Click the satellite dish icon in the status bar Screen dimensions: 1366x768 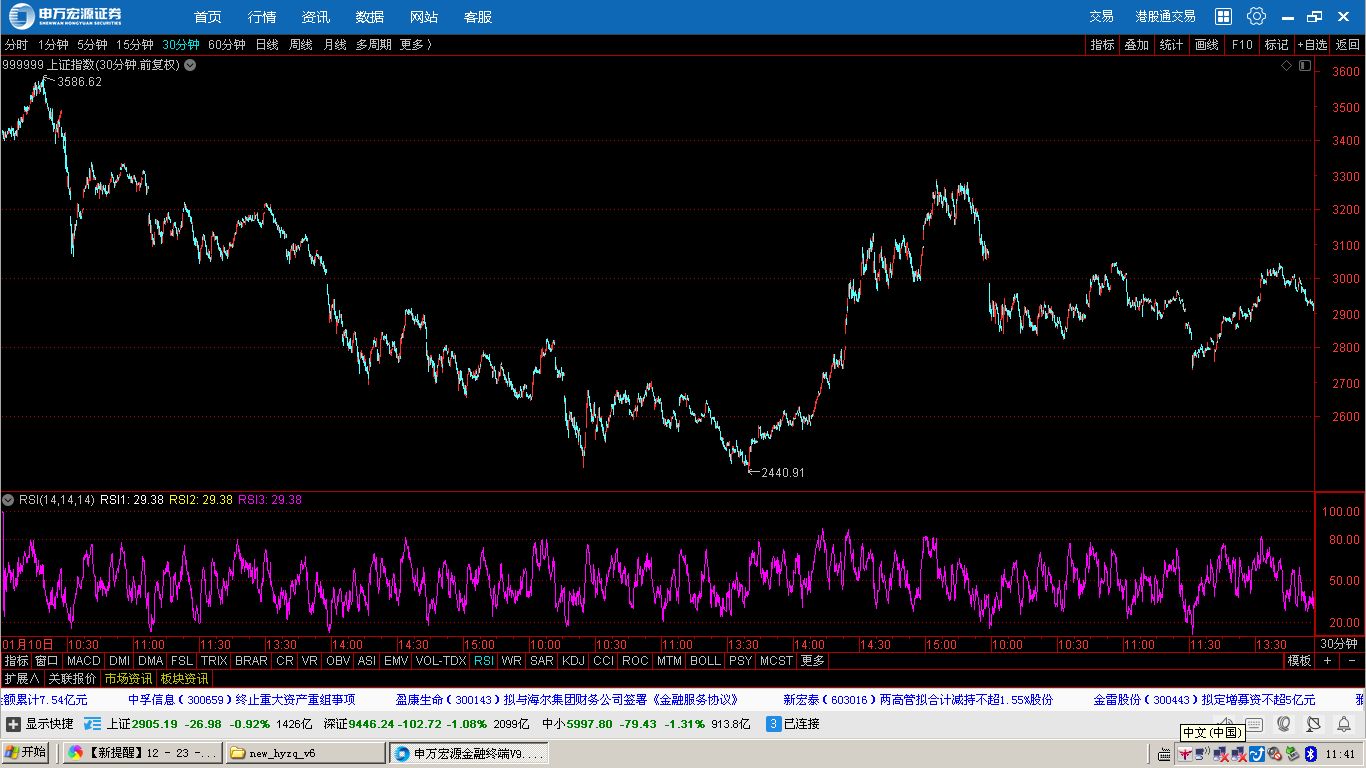click(1314, 724)
